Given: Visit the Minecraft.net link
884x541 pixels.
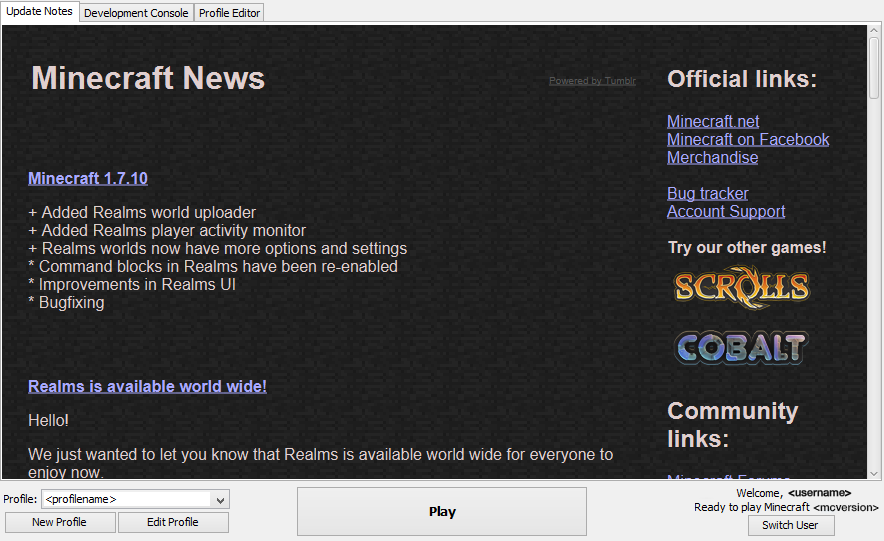Looking at the screenshot, I should pos(713,121).
